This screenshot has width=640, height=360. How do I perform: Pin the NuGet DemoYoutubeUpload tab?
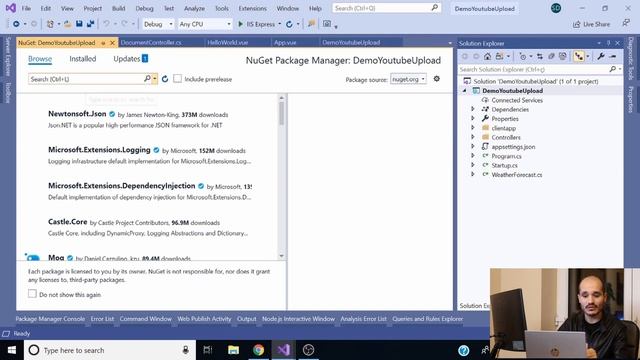[103, 43]
